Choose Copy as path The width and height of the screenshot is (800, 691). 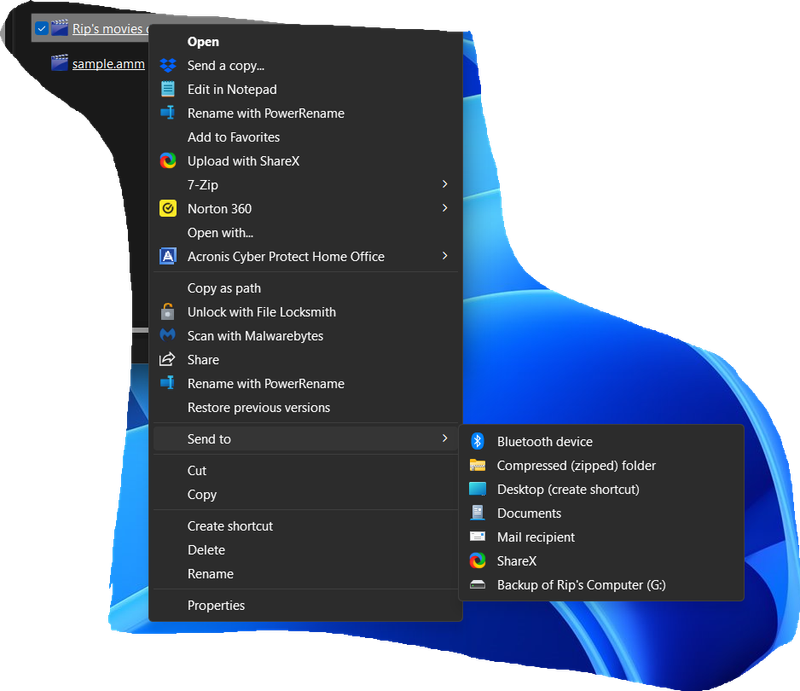tap(224, 288)
